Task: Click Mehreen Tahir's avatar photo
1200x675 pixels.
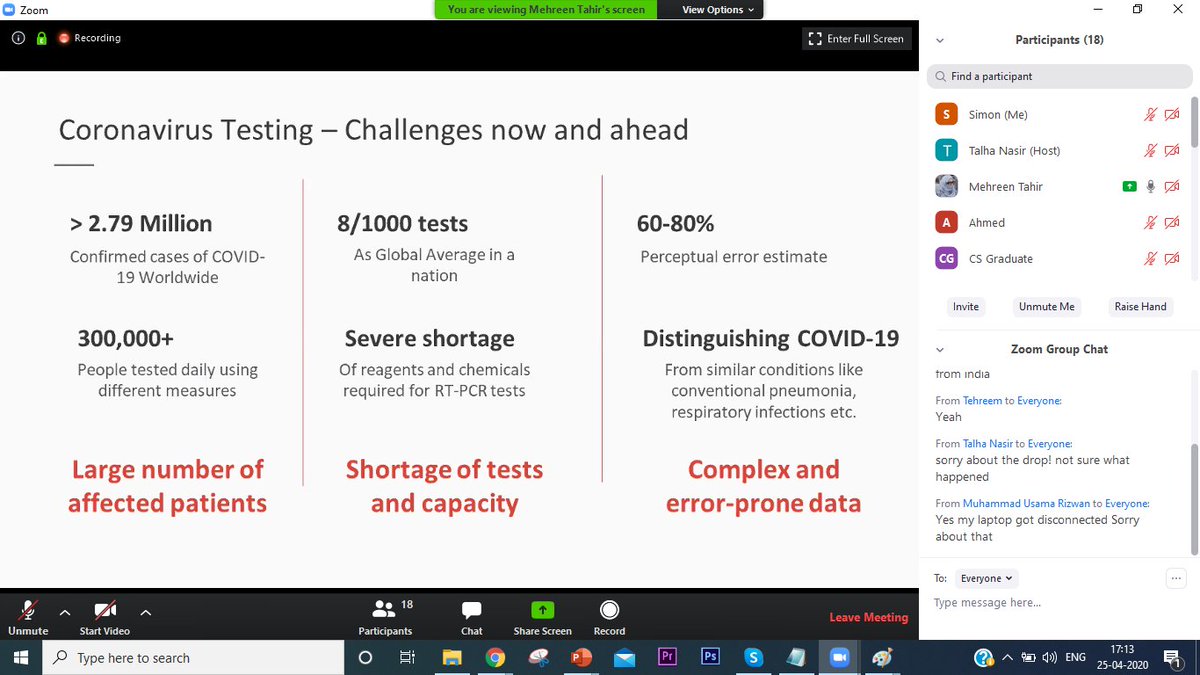Action: (947, 186)
